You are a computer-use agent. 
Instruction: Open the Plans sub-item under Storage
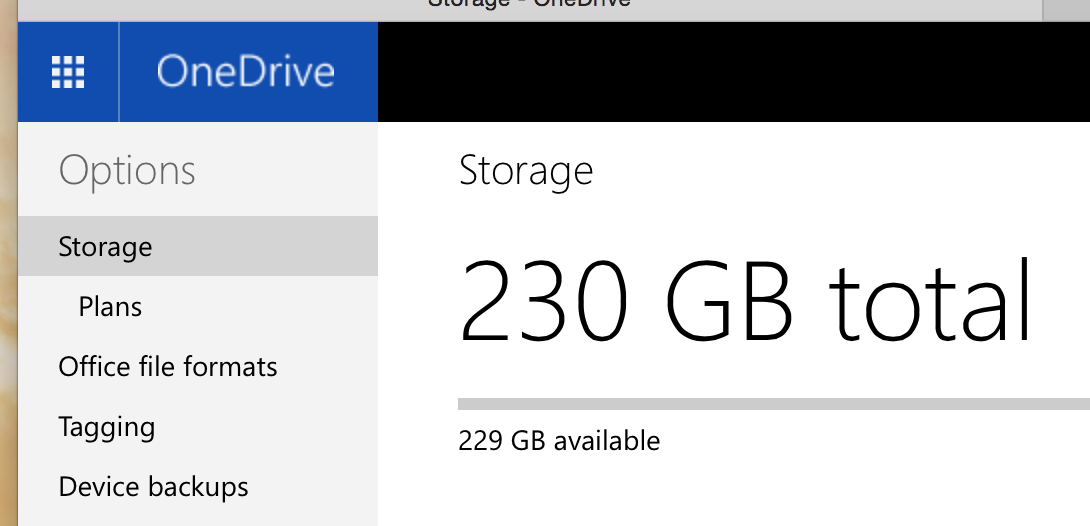(x=110, y=306)
